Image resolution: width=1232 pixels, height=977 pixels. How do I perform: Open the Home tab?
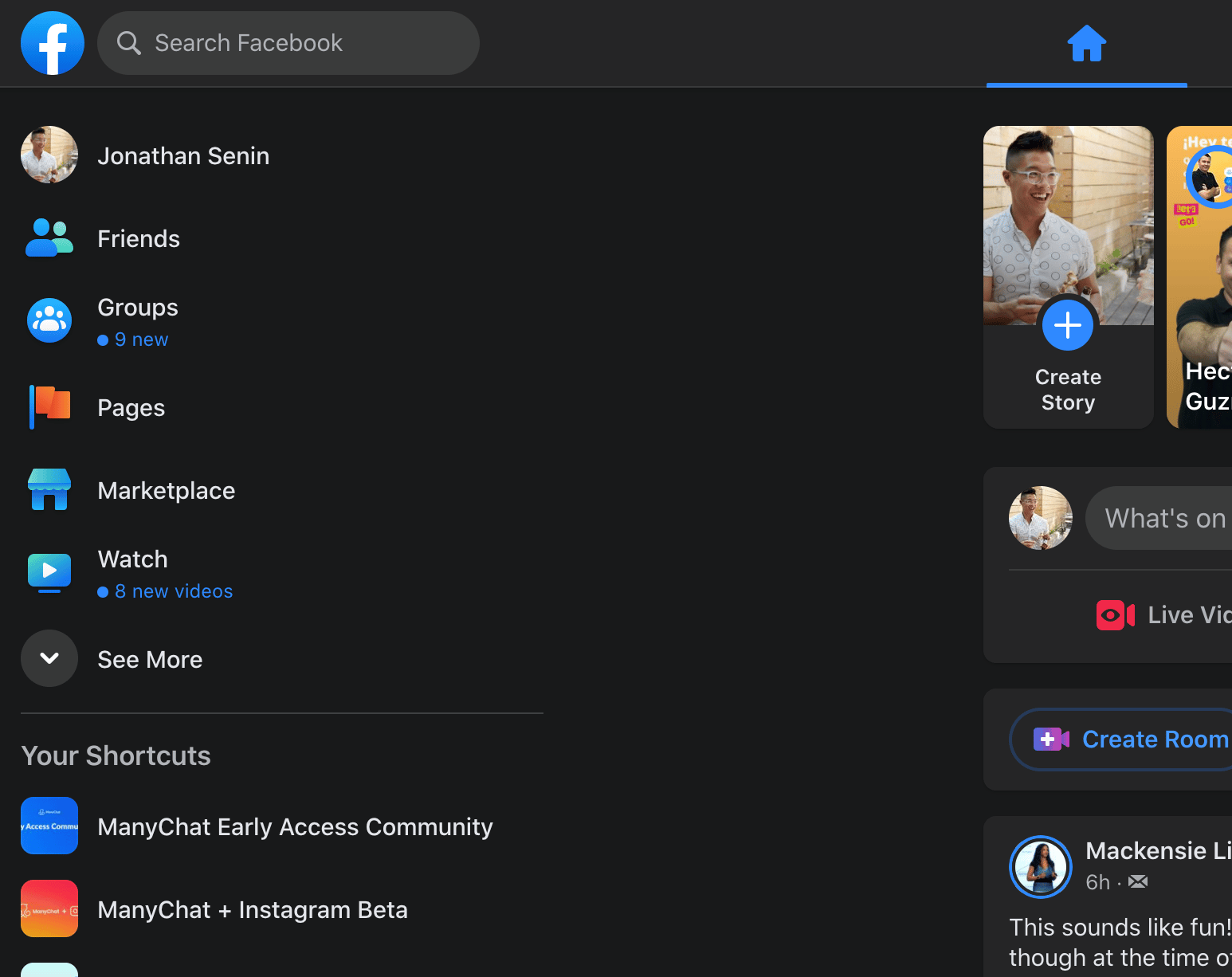coord(1087,43)
